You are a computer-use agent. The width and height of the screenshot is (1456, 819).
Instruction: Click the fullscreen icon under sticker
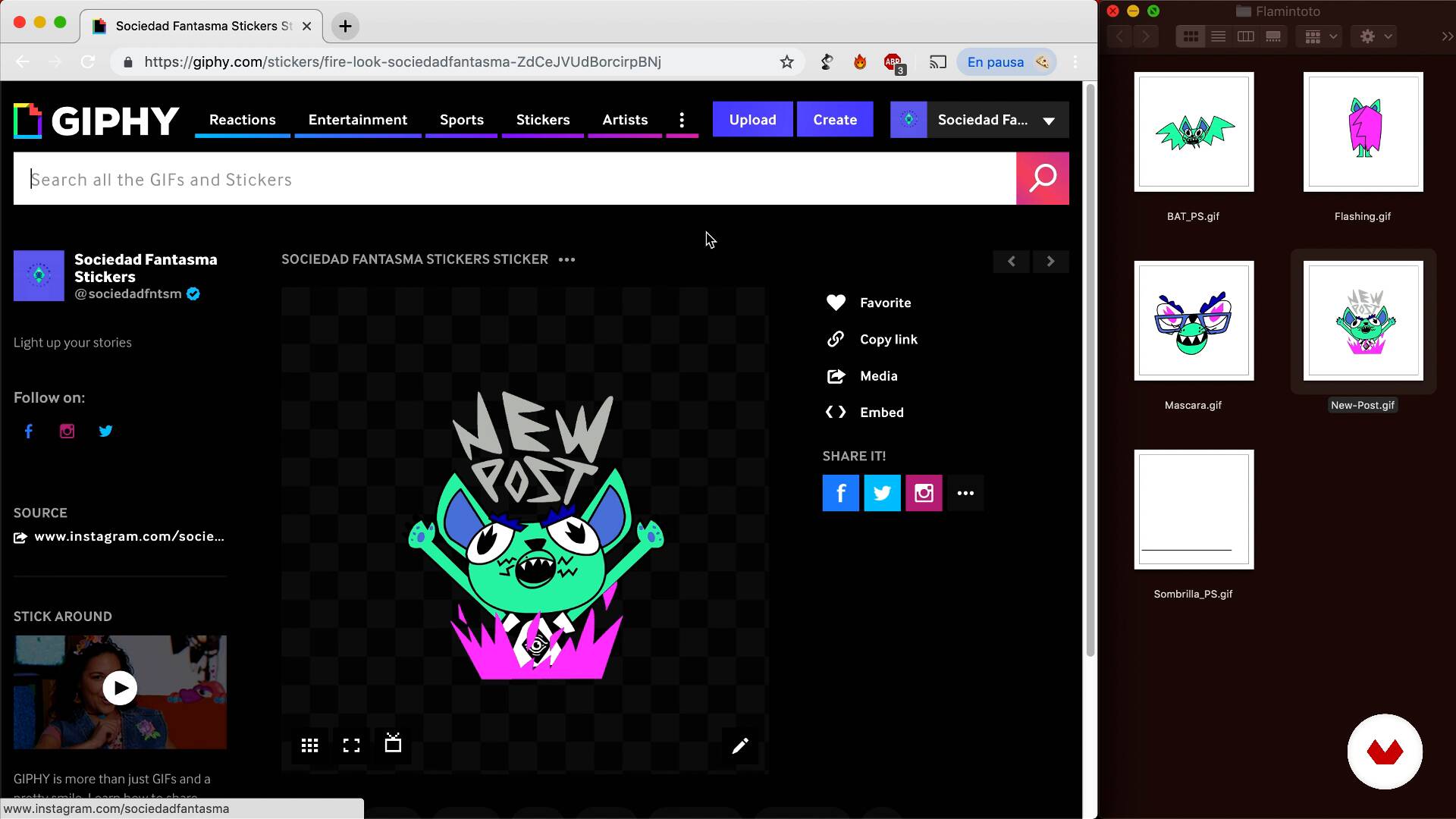point(351,745)
